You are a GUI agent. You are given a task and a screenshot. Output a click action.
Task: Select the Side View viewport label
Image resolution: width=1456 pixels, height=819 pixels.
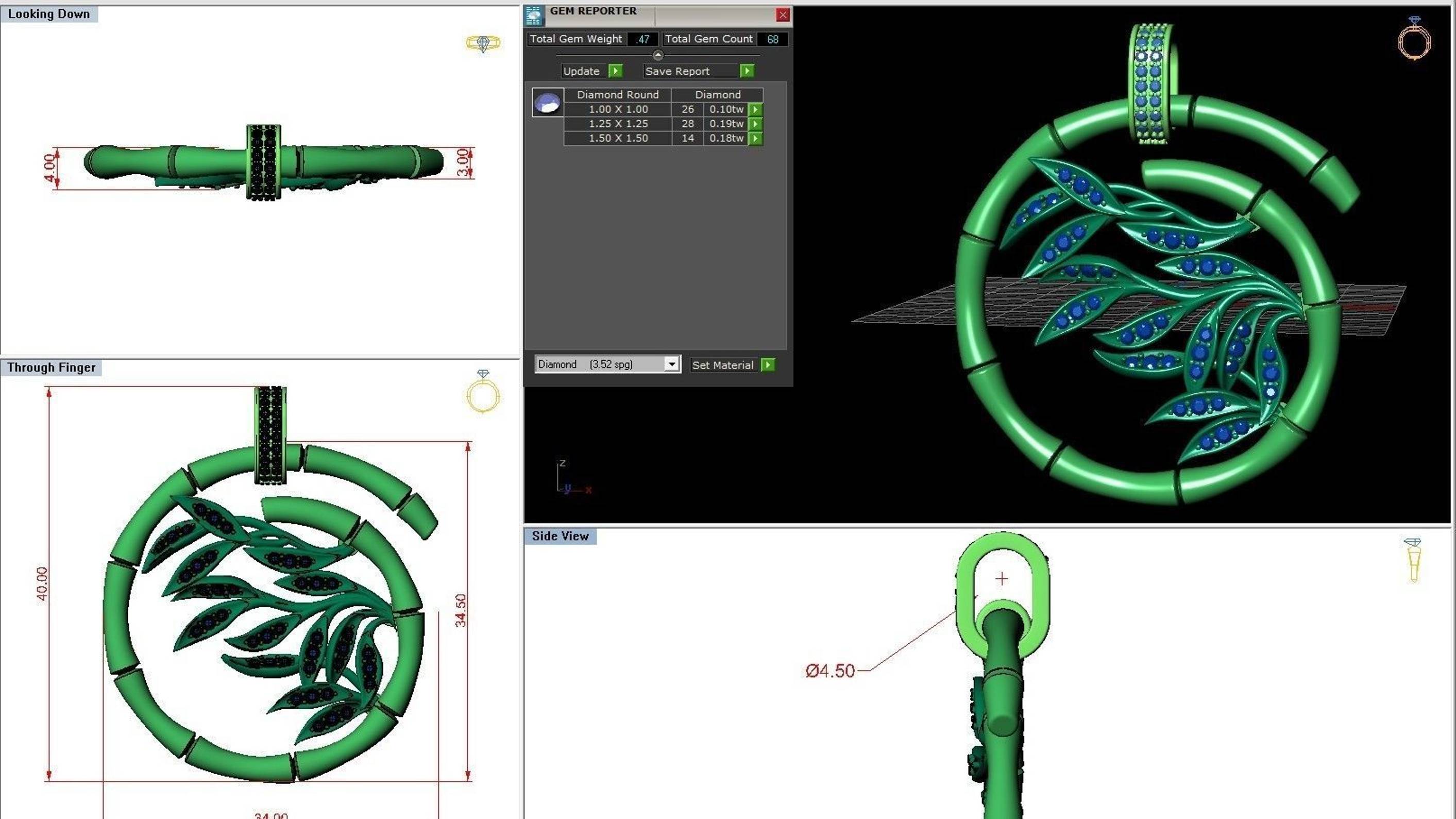(x=560, y=536)
